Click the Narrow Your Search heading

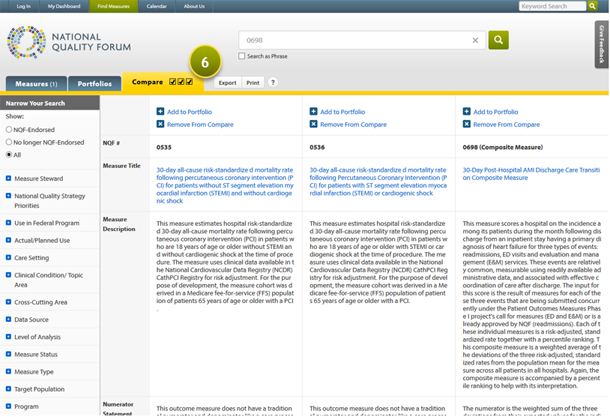pyautogui.click(x=35, y=103)
